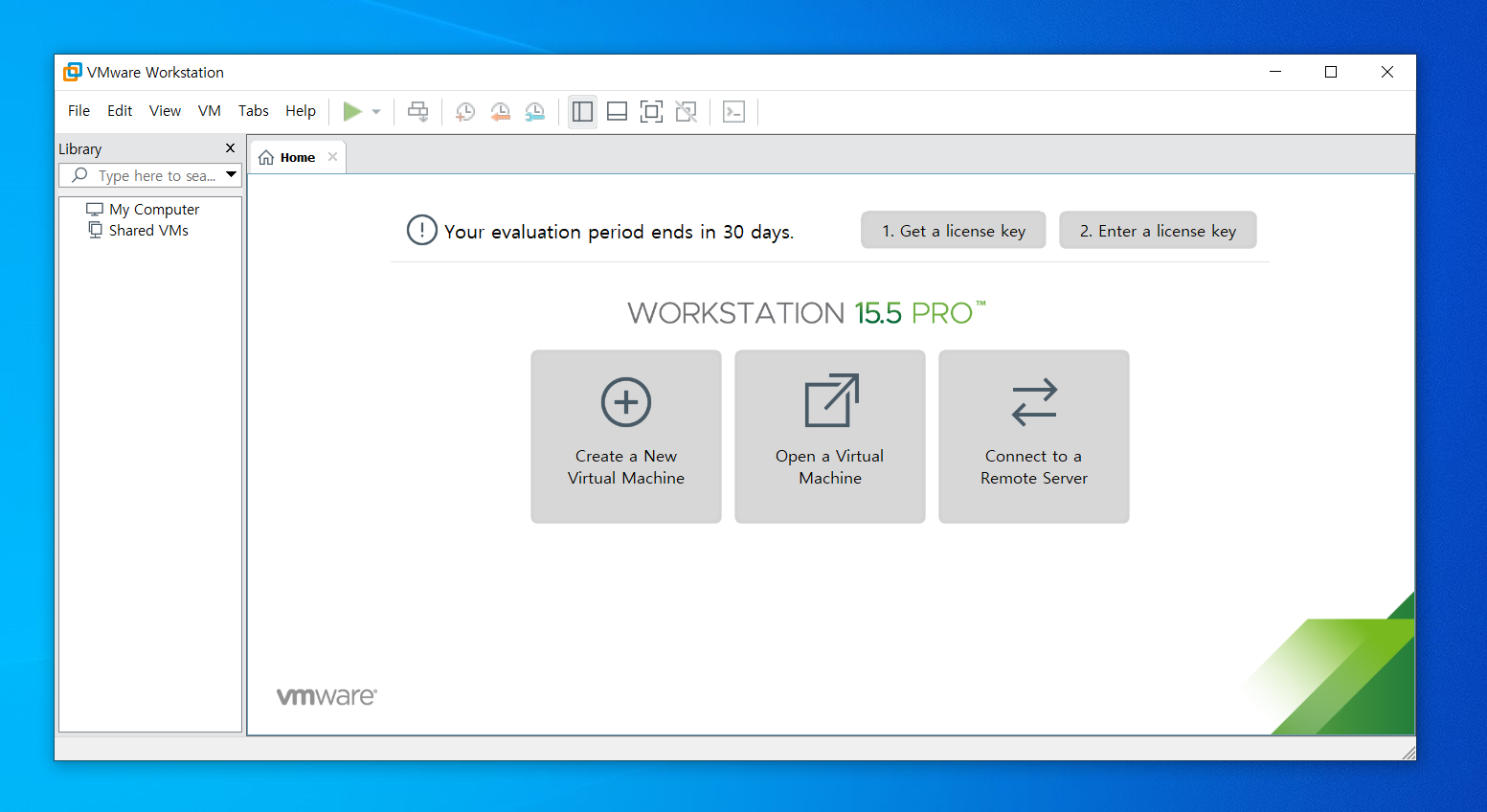Click the Take Snapshot toolbar icon
Viewport: 1487px width, 812px height.
(465, 111)
